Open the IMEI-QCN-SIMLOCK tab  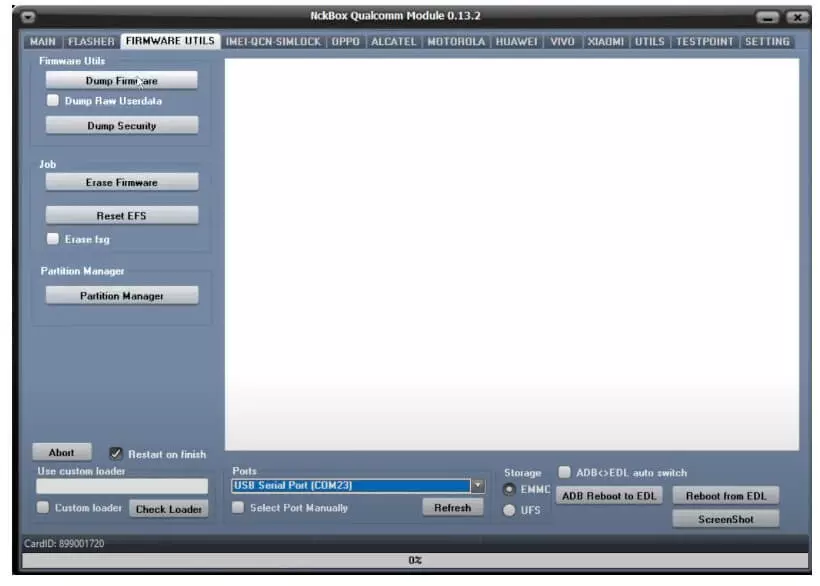click(273, 42)
